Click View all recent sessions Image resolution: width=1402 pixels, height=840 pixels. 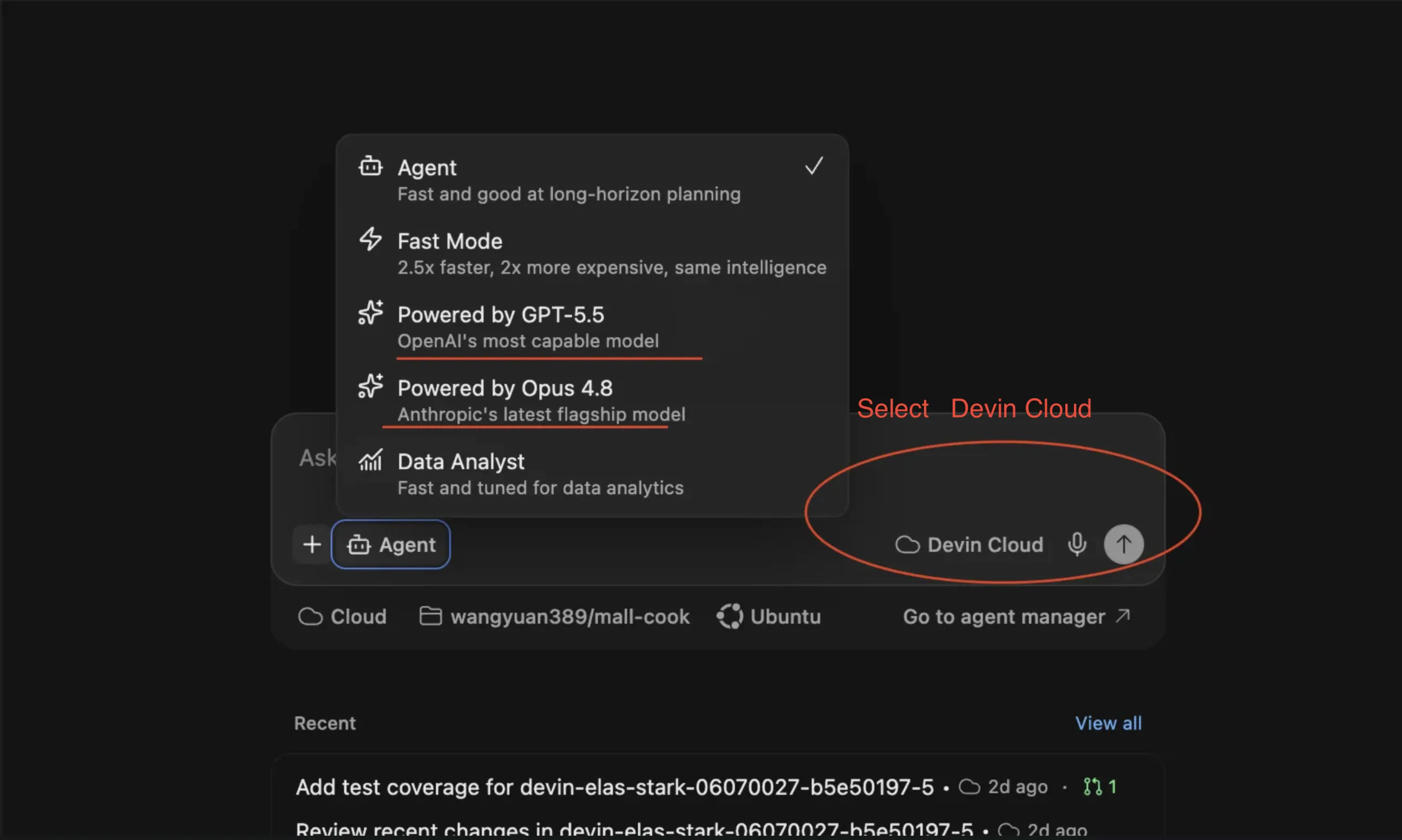tap(1108, 724)
